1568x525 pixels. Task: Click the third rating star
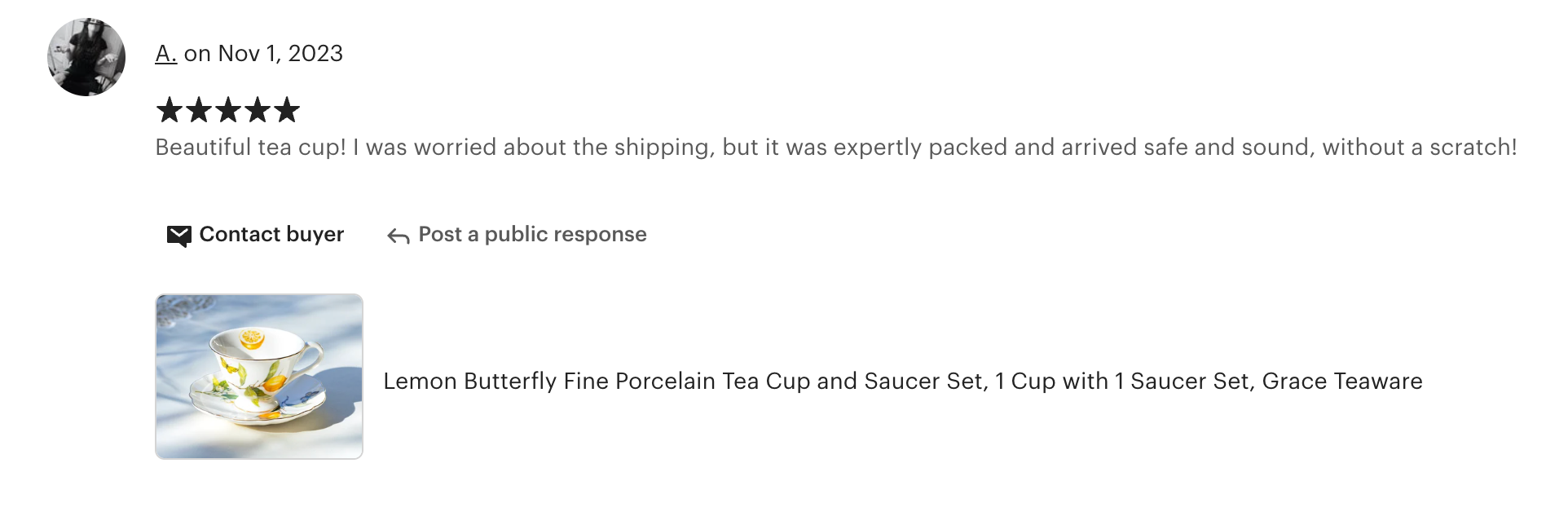(x=228, y=110)
